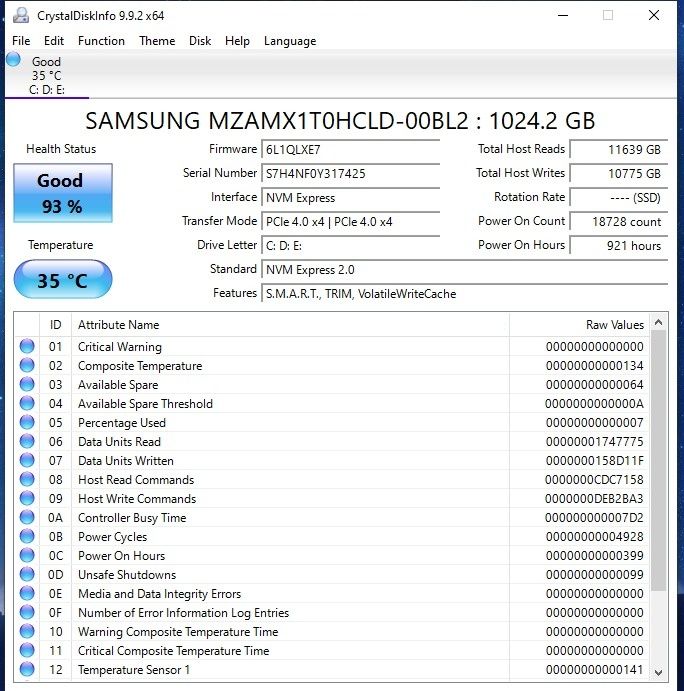Click the status orb for Data Units Read
Image resolution: width=684 pixels, height=691 pixels.
(27, 441)
